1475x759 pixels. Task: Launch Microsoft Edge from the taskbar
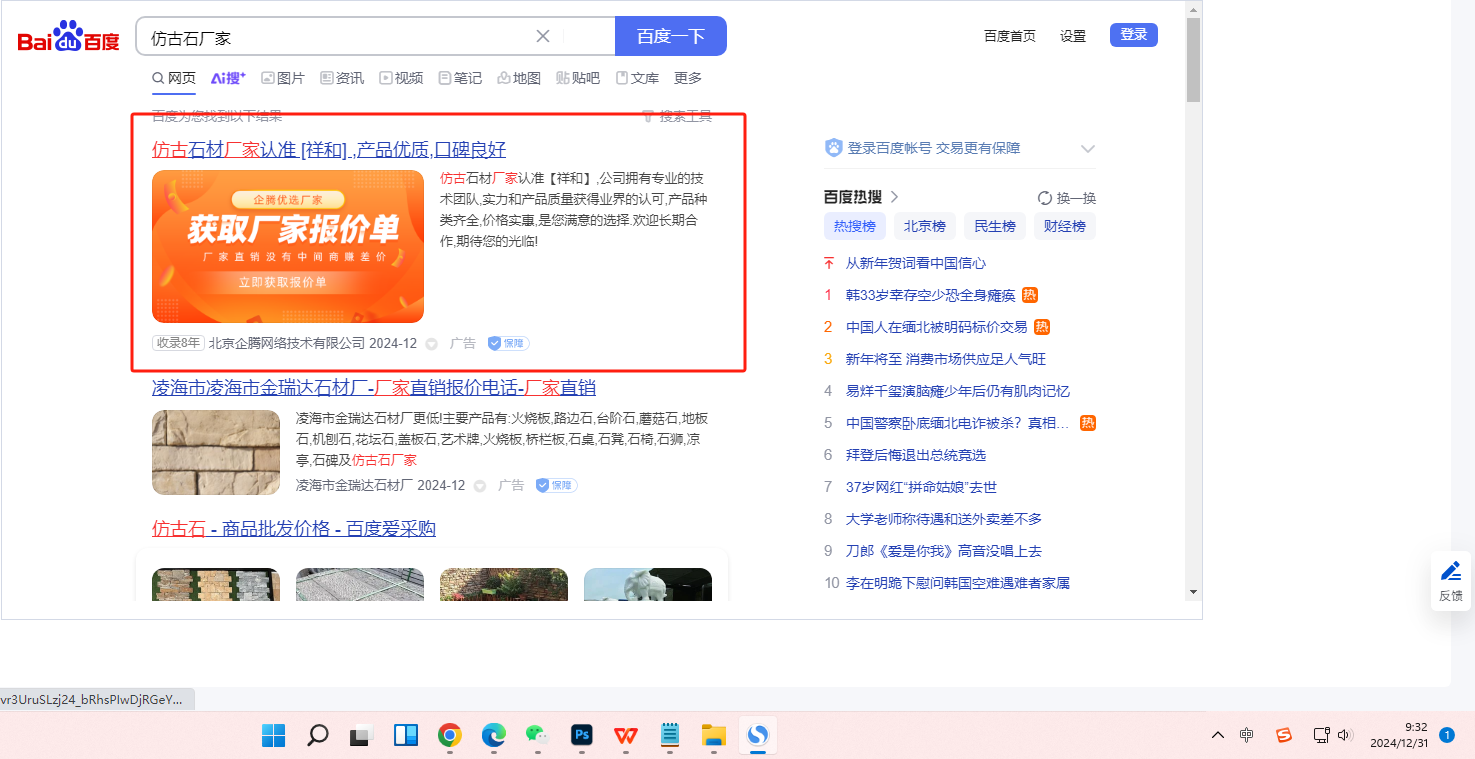493,736
